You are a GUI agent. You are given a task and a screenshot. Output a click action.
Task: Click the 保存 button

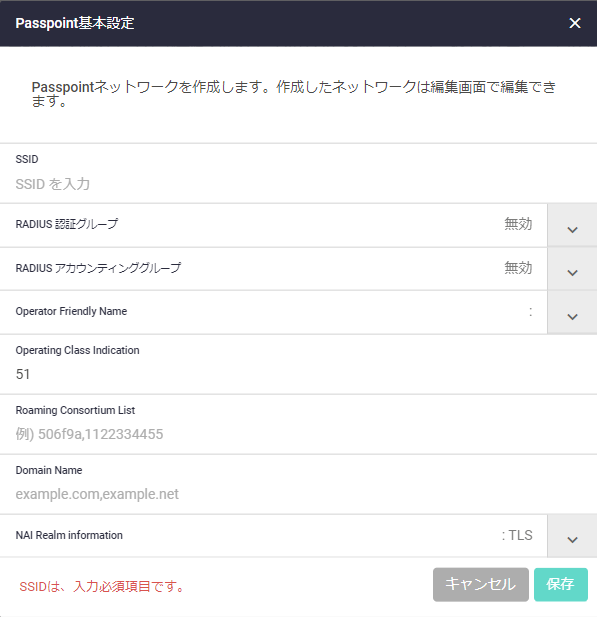tap(560, 584)
